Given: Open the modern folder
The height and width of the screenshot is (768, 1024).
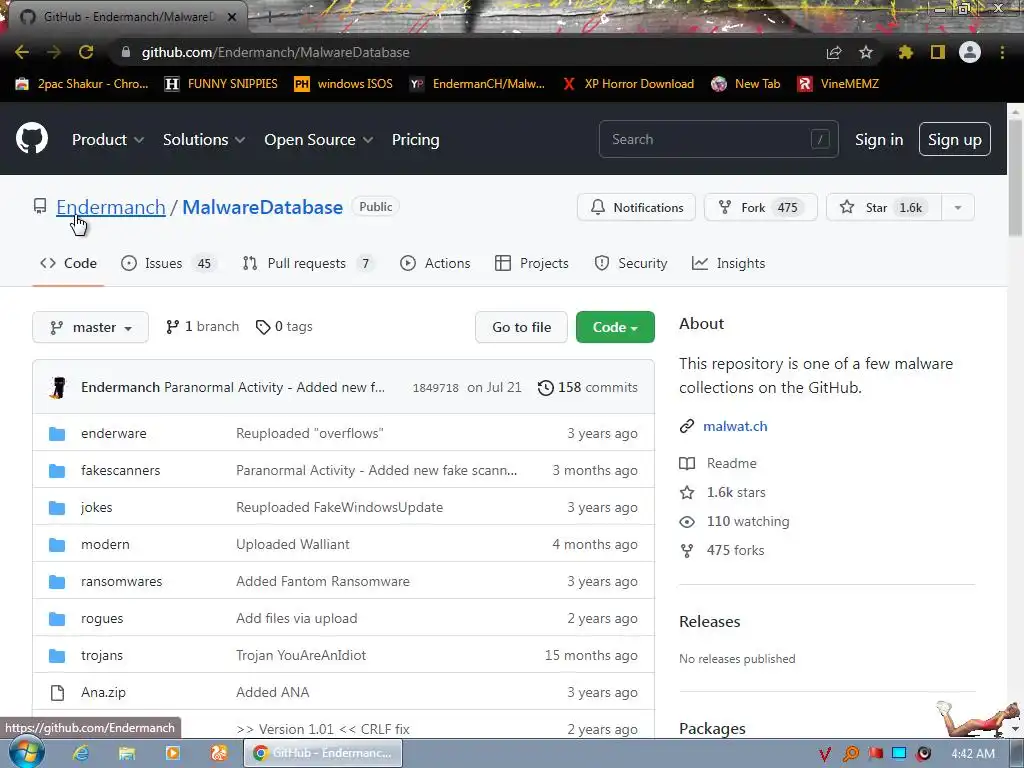Looking at the screenshot, I should pyautogui.click(x=105, y=545).
